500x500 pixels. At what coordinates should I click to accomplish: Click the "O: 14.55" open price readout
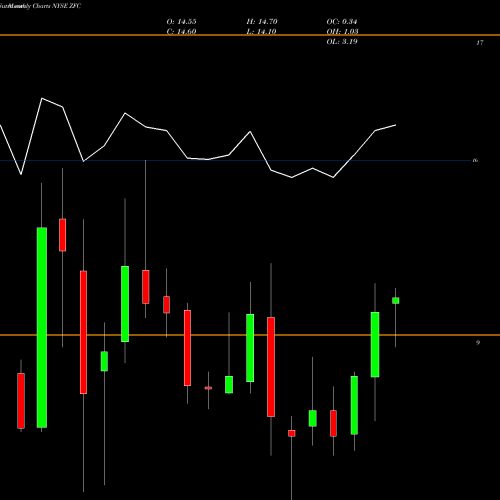coord(181,22)
